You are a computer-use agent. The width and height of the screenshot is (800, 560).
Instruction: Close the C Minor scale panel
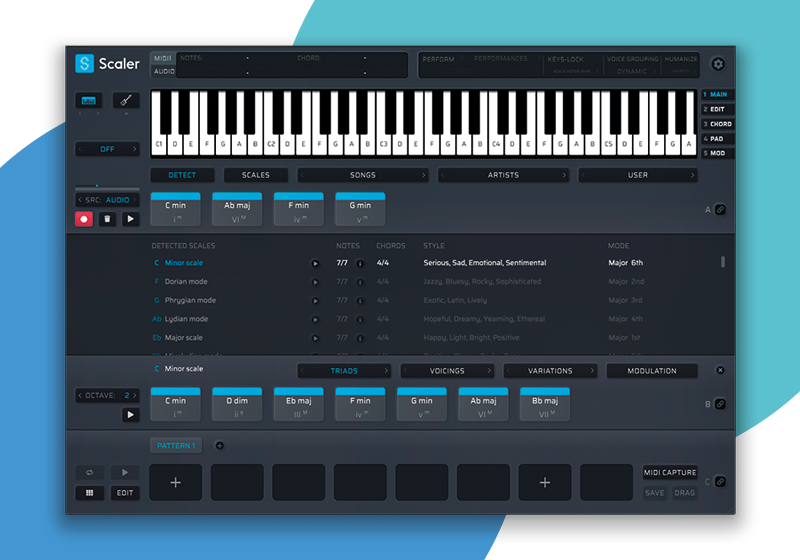pyautogui.click(x=720, y=370)
